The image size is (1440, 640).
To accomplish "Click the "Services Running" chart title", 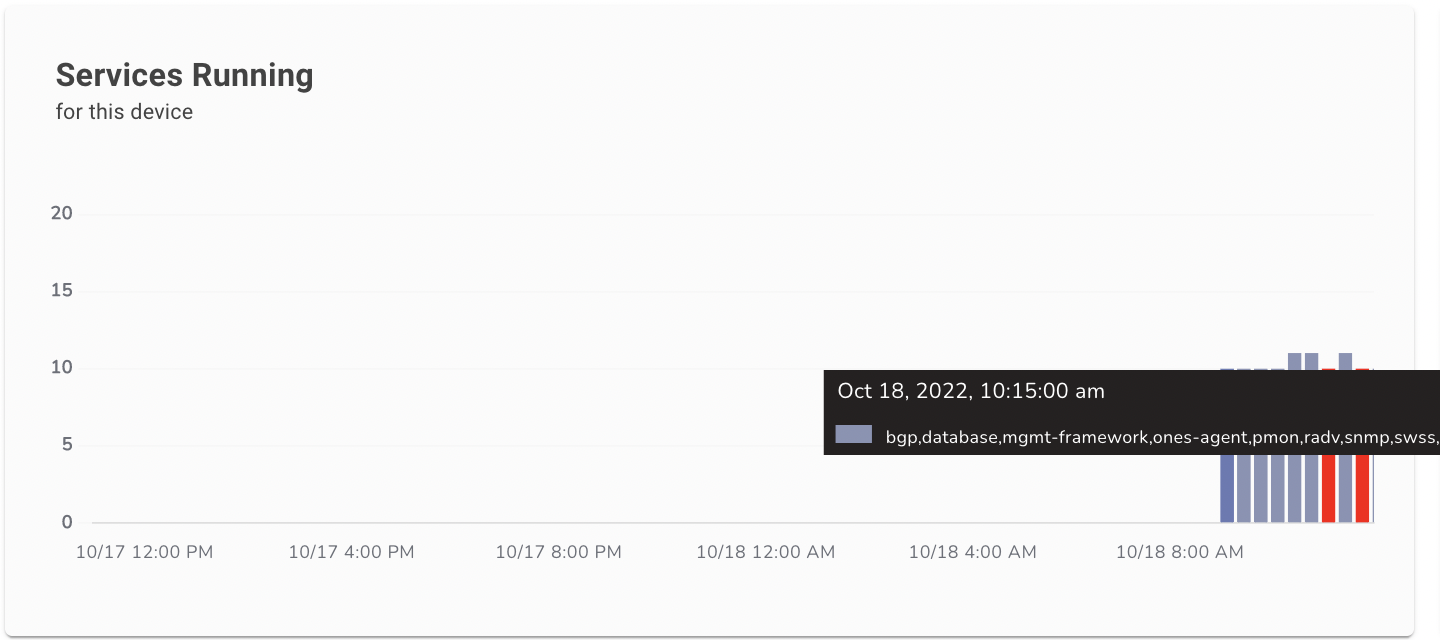I will point(184,75).
